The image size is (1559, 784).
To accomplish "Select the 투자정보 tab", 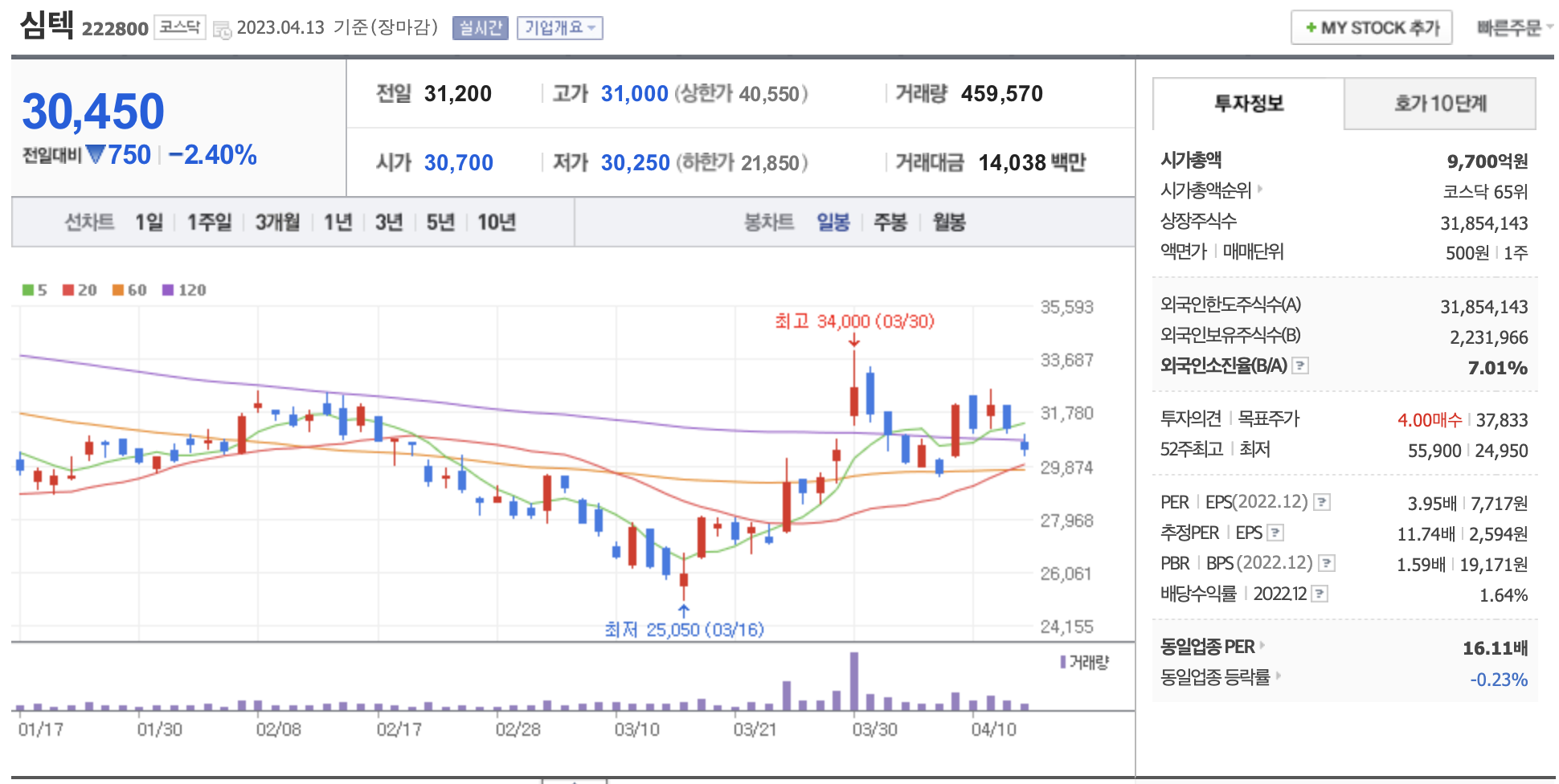I will 1248,104.
